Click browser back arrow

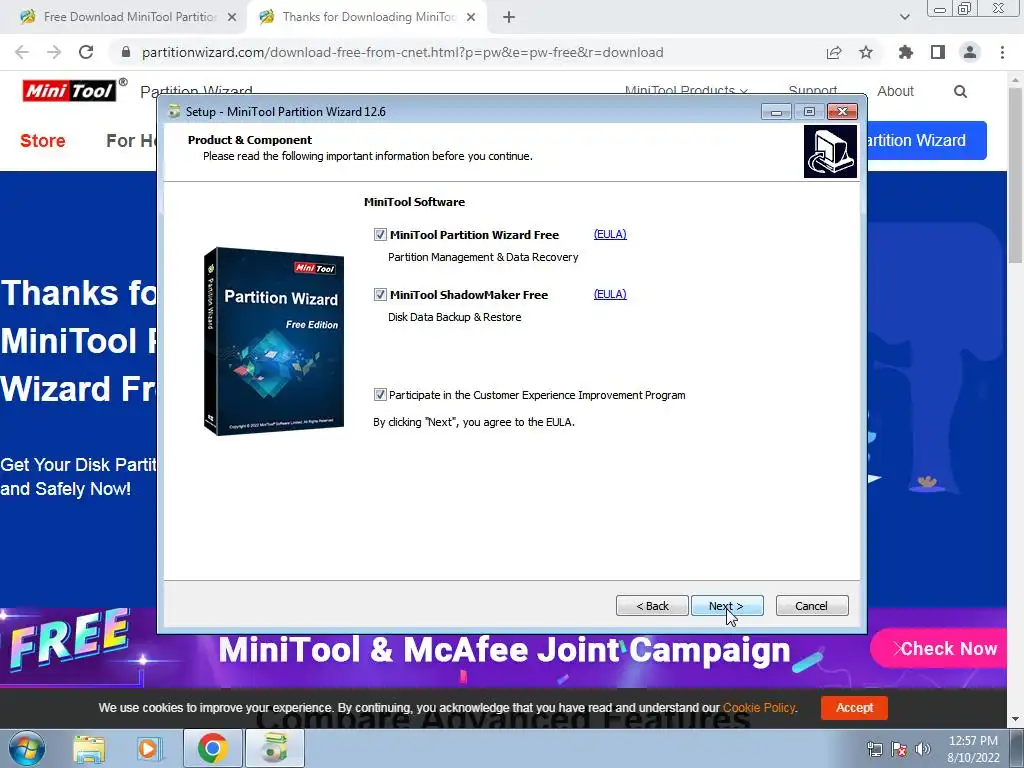click(22, 52)
